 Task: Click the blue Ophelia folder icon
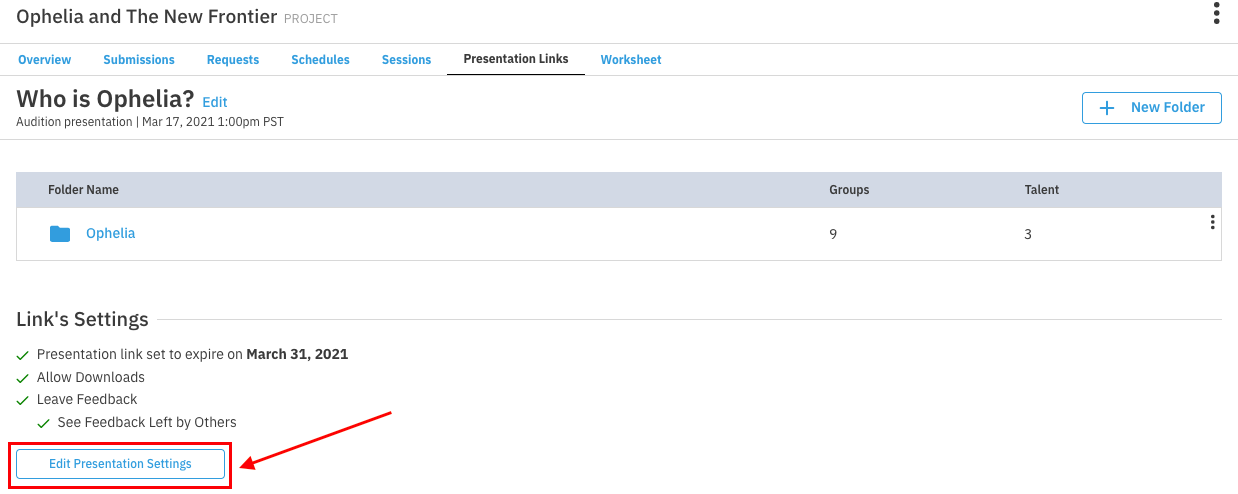[60, 234]
